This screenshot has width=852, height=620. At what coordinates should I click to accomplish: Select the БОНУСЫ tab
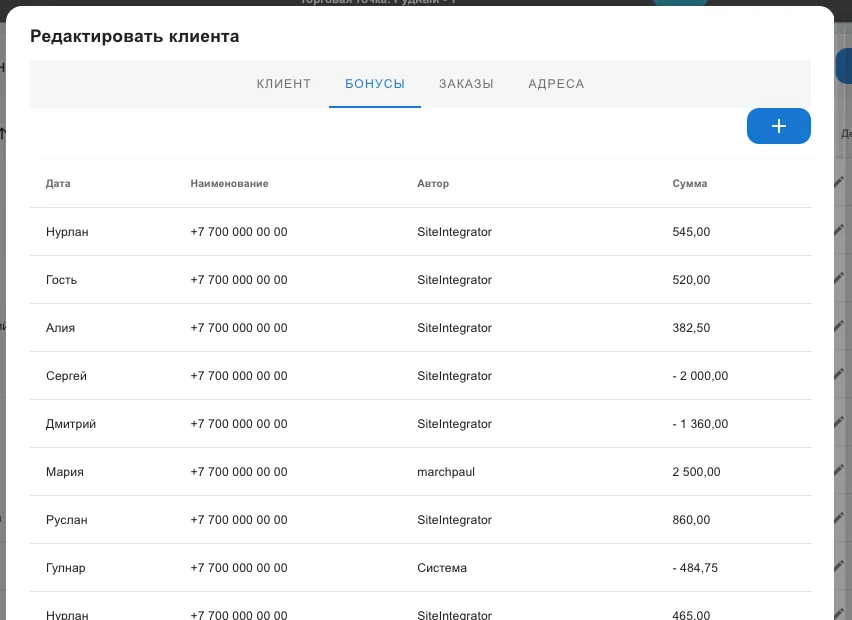point(375,84)
